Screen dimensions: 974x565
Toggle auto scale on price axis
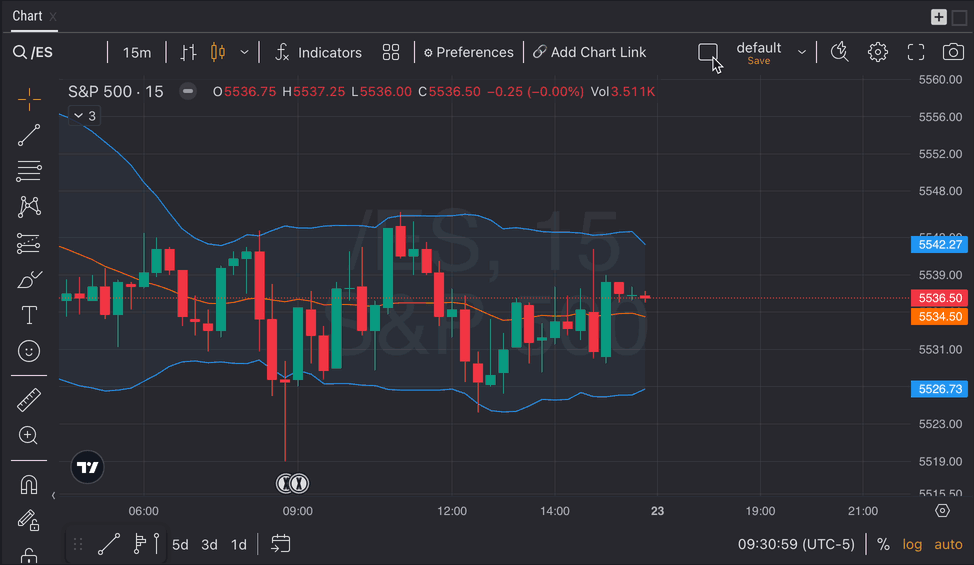(x=948, y=544)
